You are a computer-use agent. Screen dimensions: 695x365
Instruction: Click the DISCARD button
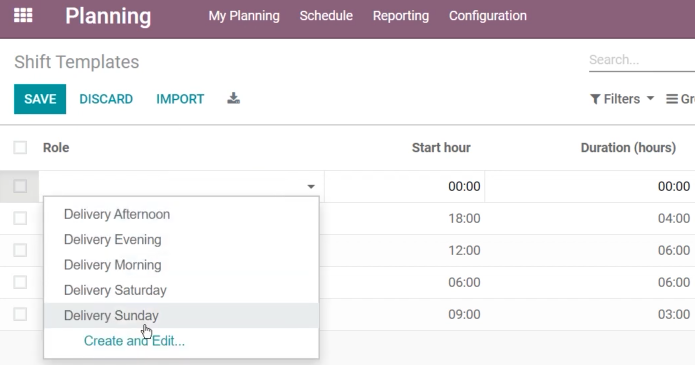106,99
